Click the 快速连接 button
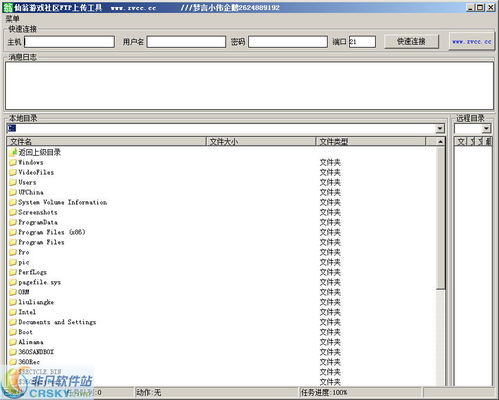 tap(411, 42)
